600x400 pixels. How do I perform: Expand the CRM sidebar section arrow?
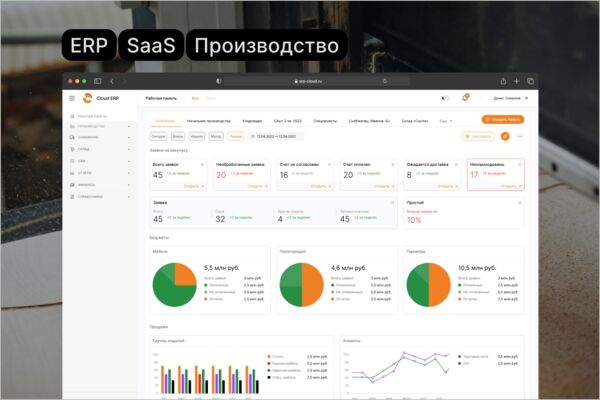129,161
